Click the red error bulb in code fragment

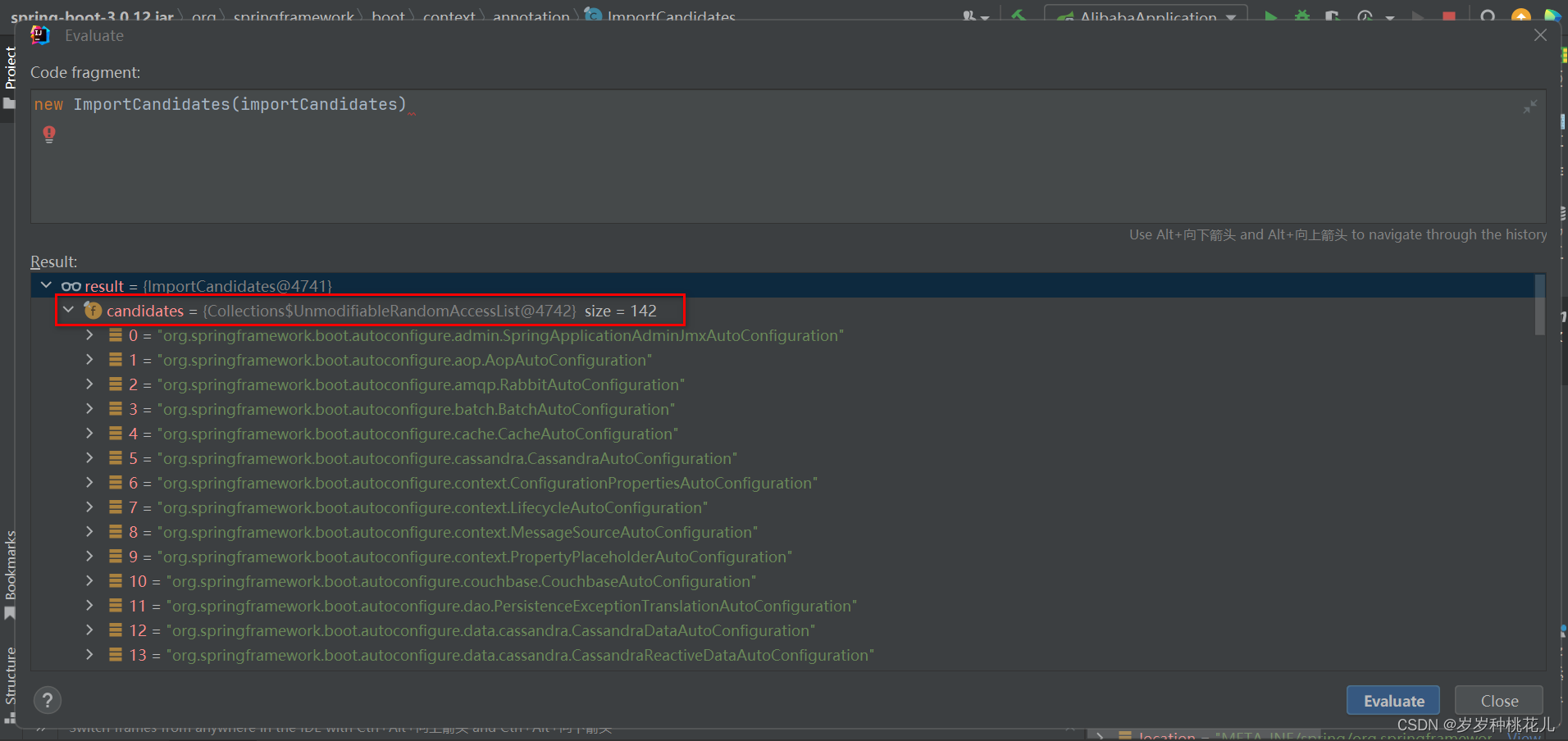tap(49, 134)
